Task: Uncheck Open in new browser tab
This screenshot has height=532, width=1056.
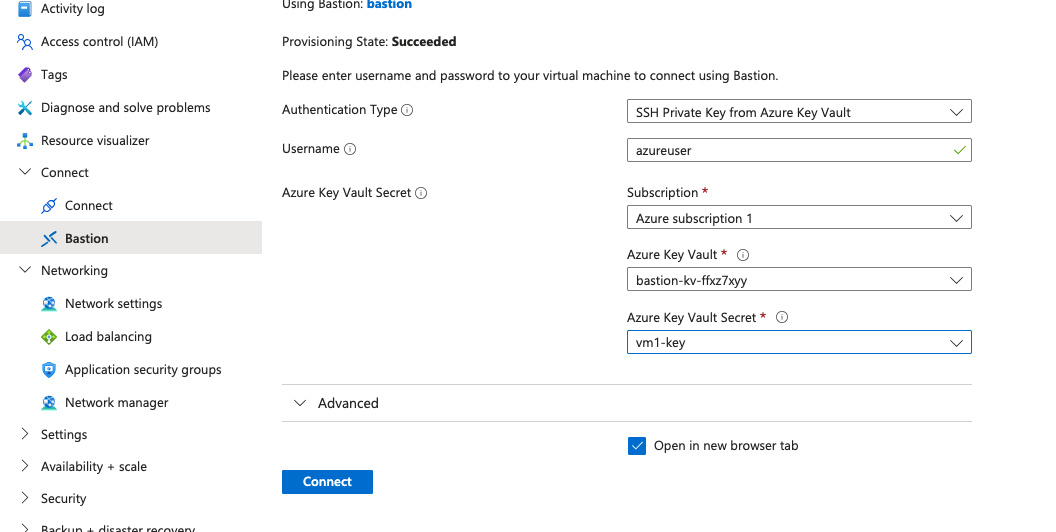Action: tap(637, 446)
